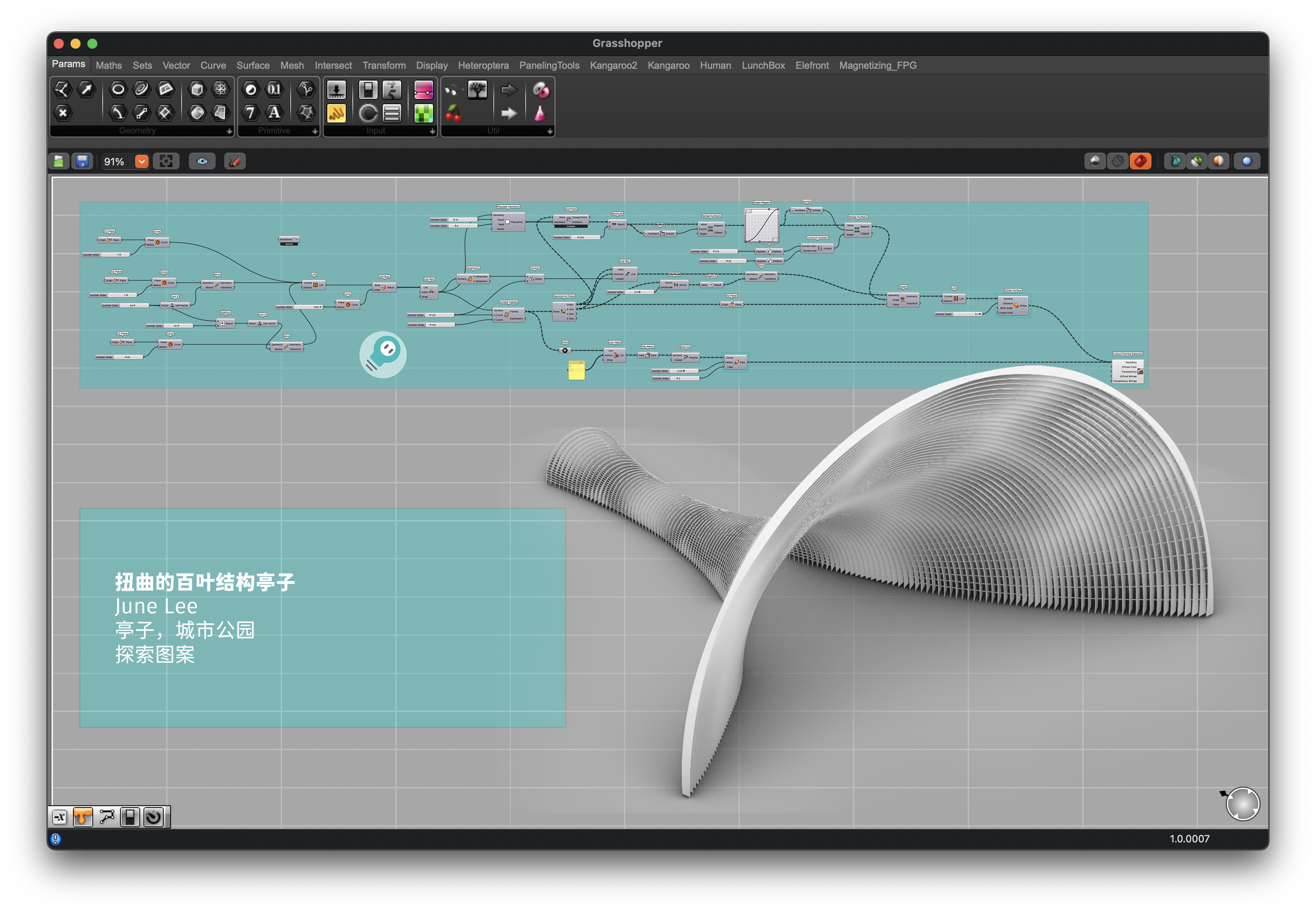Select the Cherry Picker icon in Util

[x=453, y=113]
